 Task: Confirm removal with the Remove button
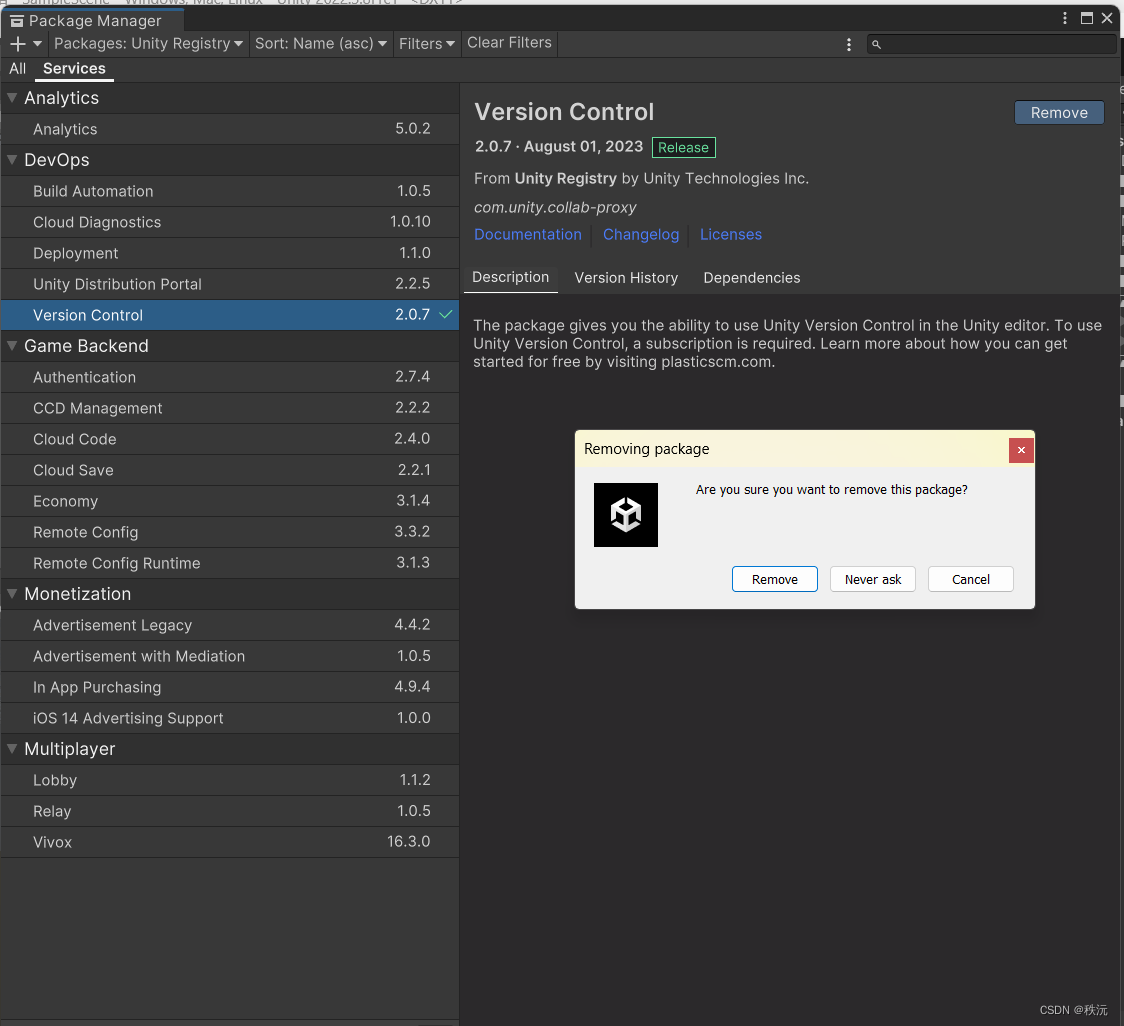[x=774, y=578]
